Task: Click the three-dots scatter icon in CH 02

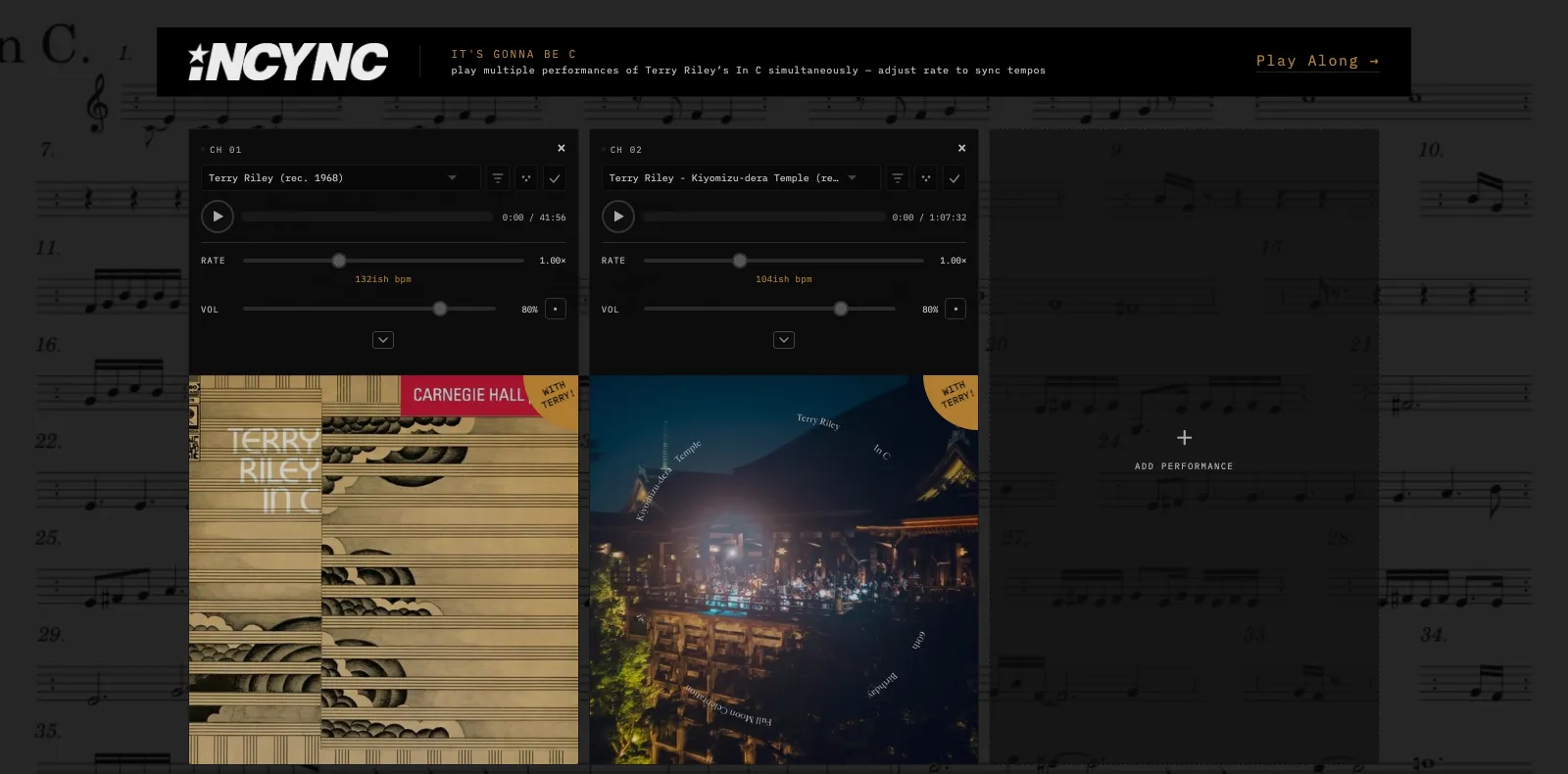Action: (926, 178)
